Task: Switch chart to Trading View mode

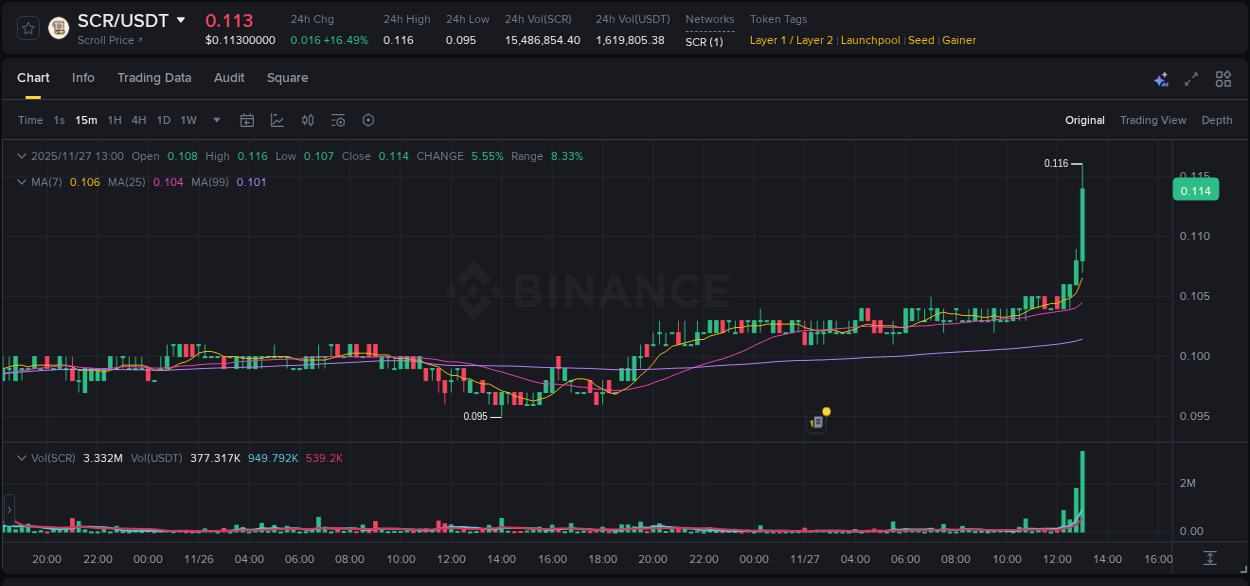Action: tap(1153, 120)
